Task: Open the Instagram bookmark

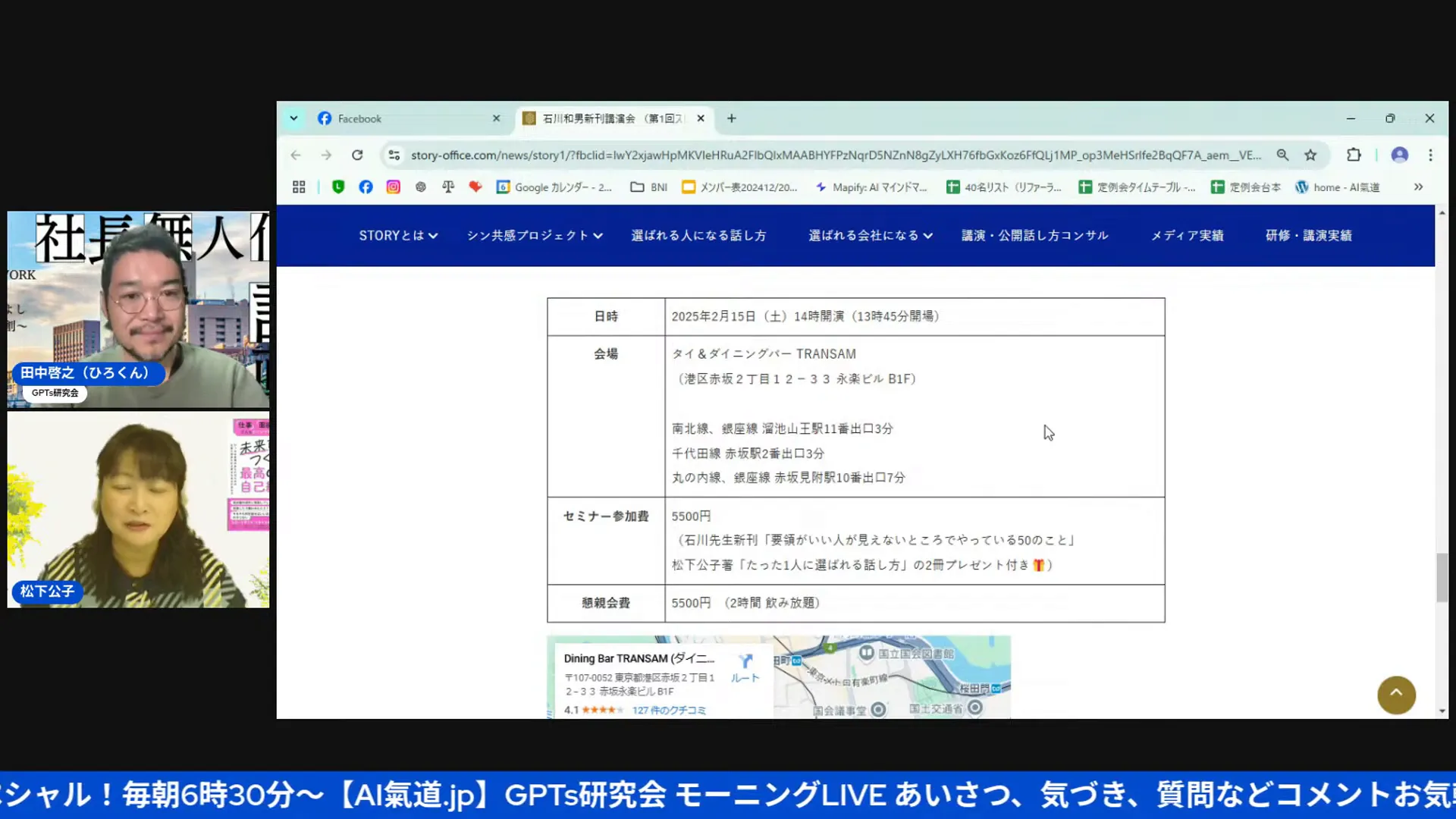Action: pos(393,187)
